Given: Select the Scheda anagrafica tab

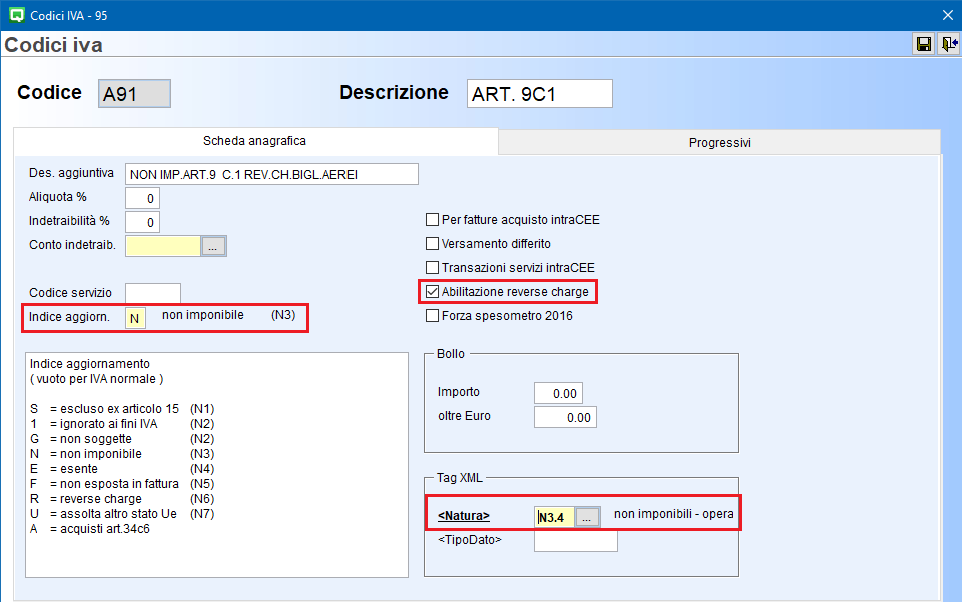Looking at the screenshot, I should (x=254, y=142).
